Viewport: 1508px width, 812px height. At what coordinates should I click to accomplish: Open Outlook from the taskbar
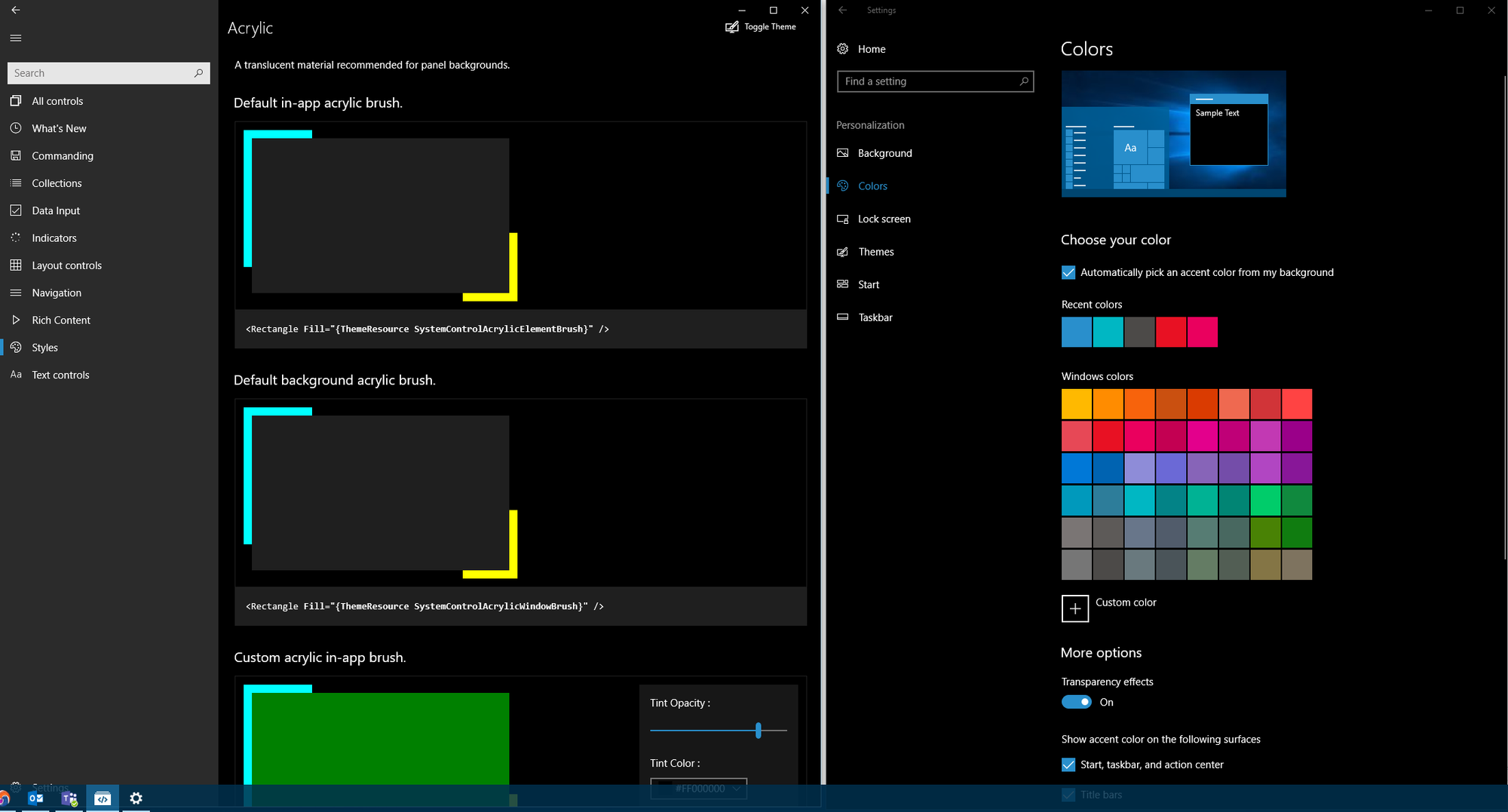coord(35,798)
